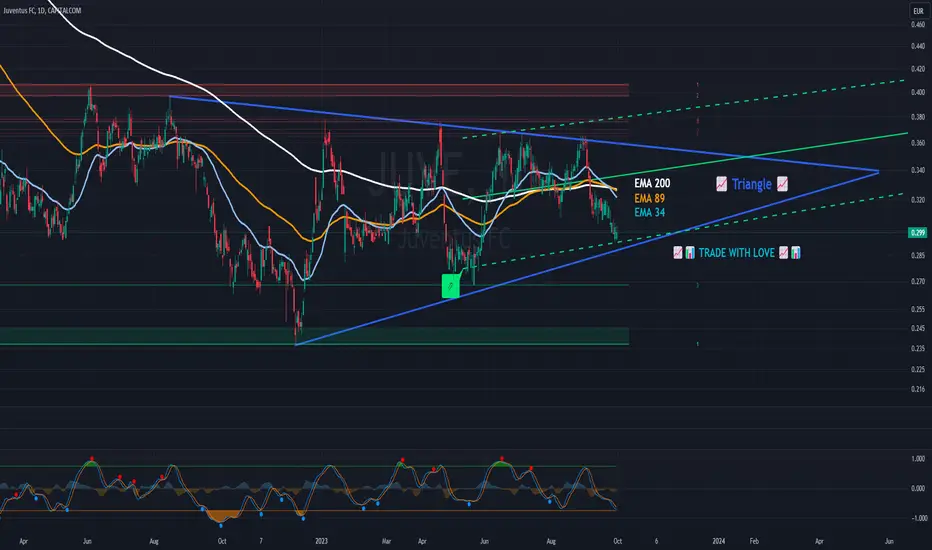Click the 0.420 price on the axis
The image size is (932, 550).
tap(918, 68)
